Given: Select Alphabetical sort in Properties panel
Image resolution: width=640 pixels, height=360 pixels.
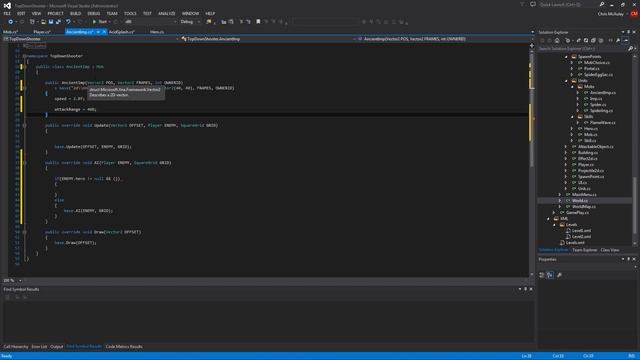Looking at the screenshot, I should [550, 275].
